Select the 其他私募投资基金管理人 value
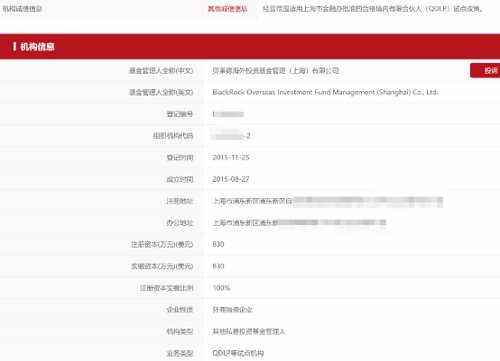Screen dimensions: 500x361 point(249,331)
